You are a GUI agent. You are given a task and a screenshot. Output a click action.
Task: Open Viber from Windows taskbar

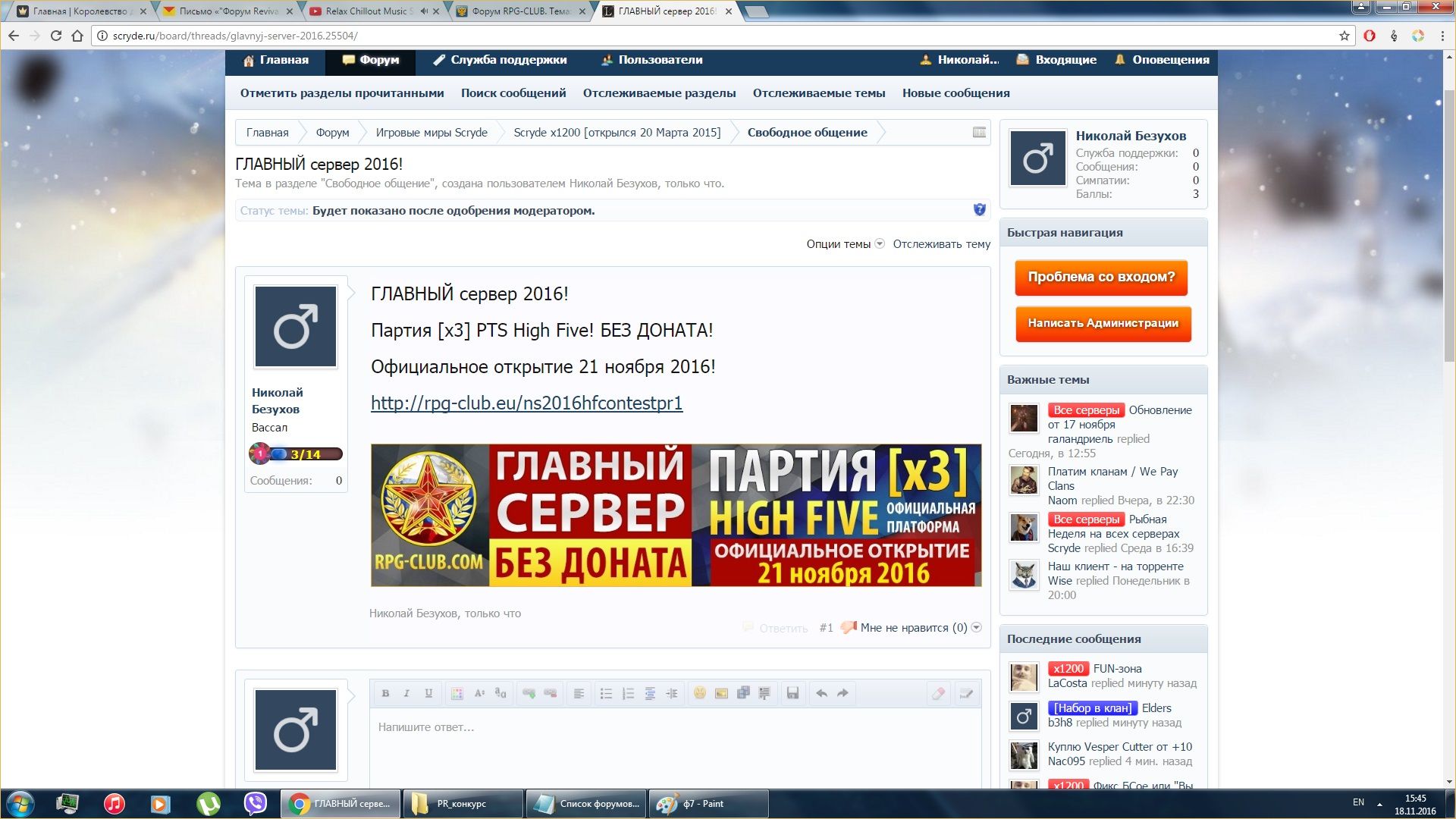click(x=256, y=803)
